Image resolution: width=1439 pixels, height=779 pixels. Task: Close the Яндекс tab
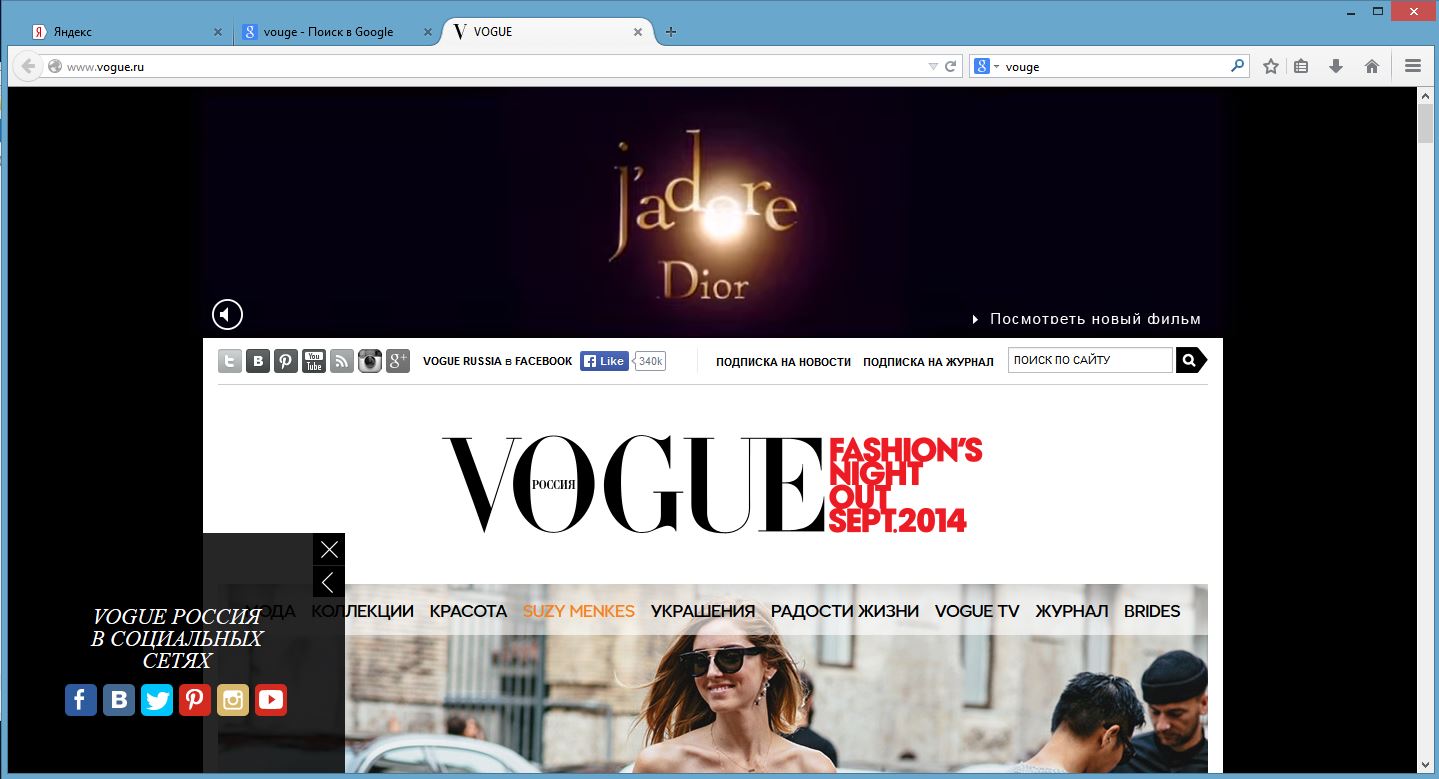click(x=218, y=32)
